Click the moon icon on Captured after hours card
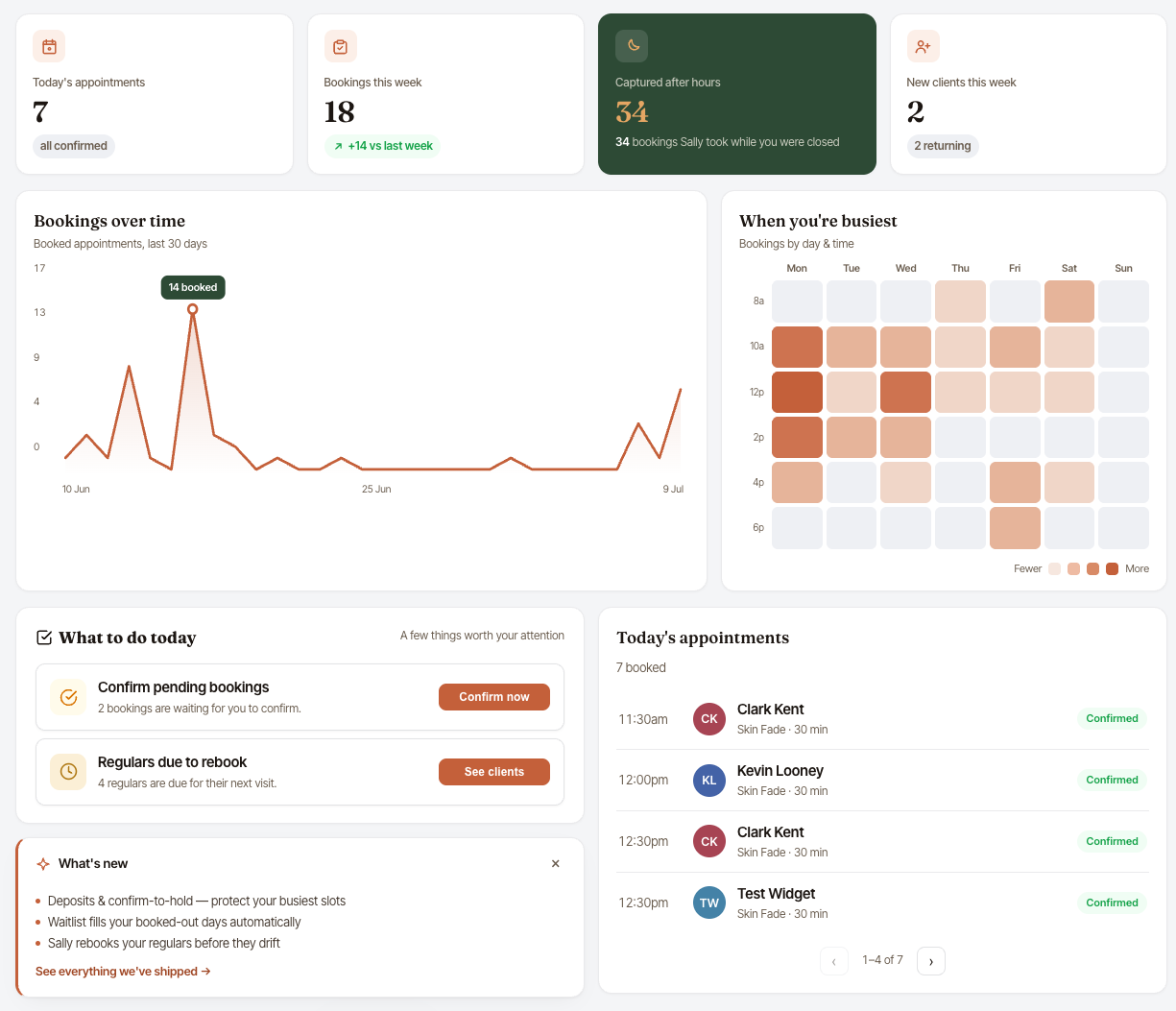The width and height of the screenshot is (1176, 1011). pos(632,46)
